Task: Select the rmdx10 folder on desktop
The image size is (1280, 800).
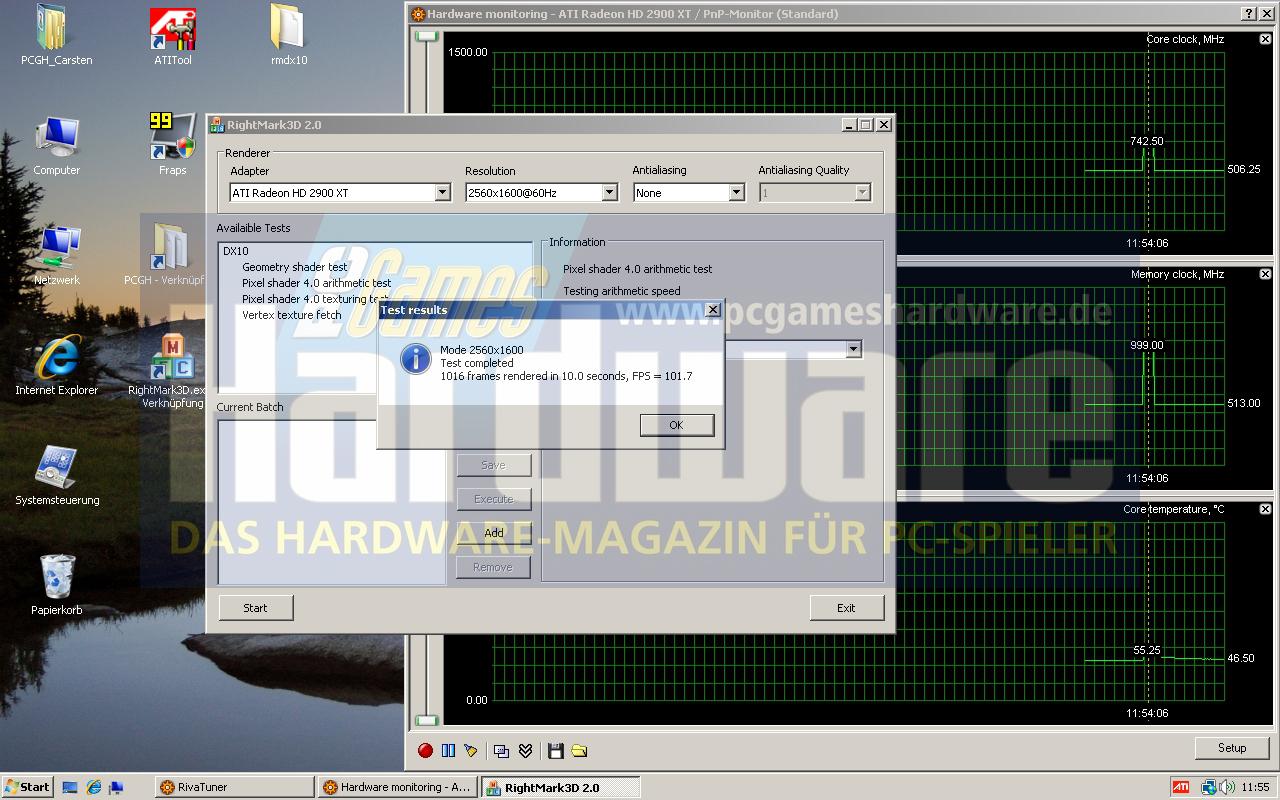Action: pyautogui.click(x=289, y=36)
